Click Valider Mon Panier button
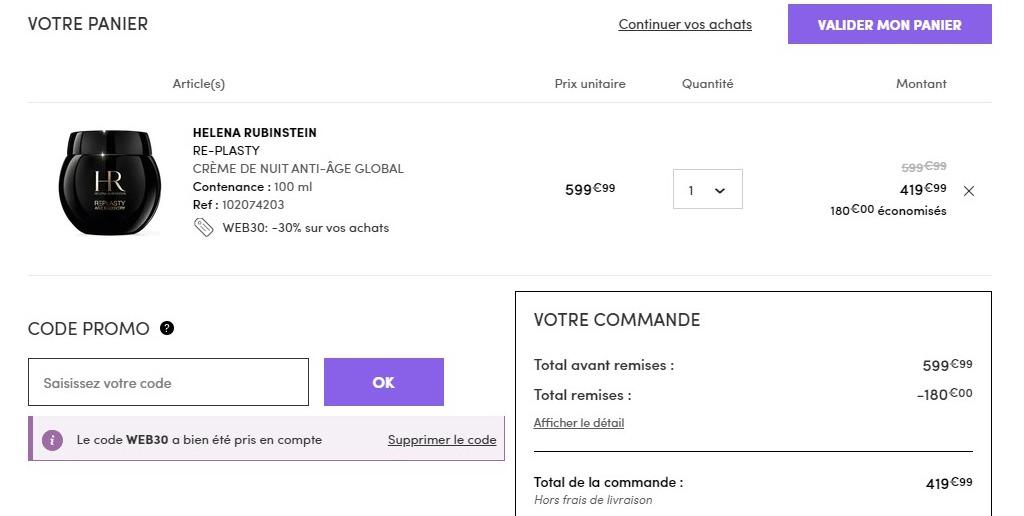 [889, 25]
